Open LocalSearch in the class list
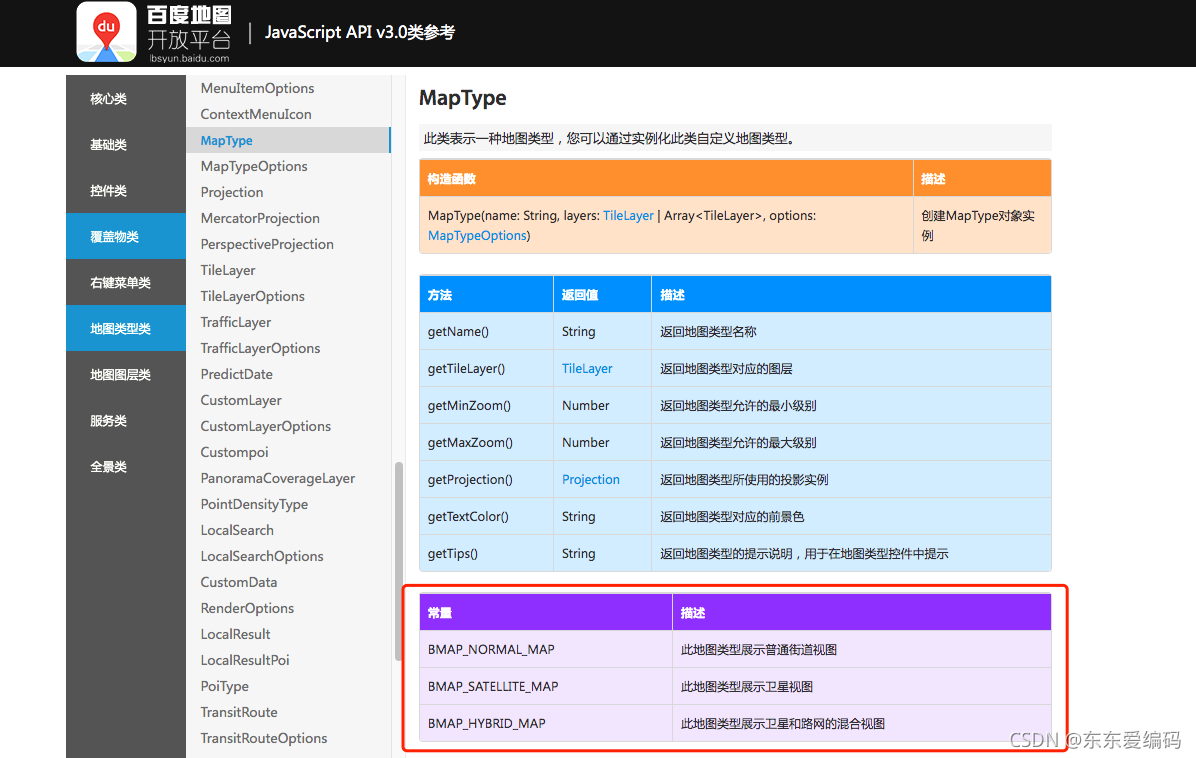The image size is (1196, 758). (x=237, y=530)
